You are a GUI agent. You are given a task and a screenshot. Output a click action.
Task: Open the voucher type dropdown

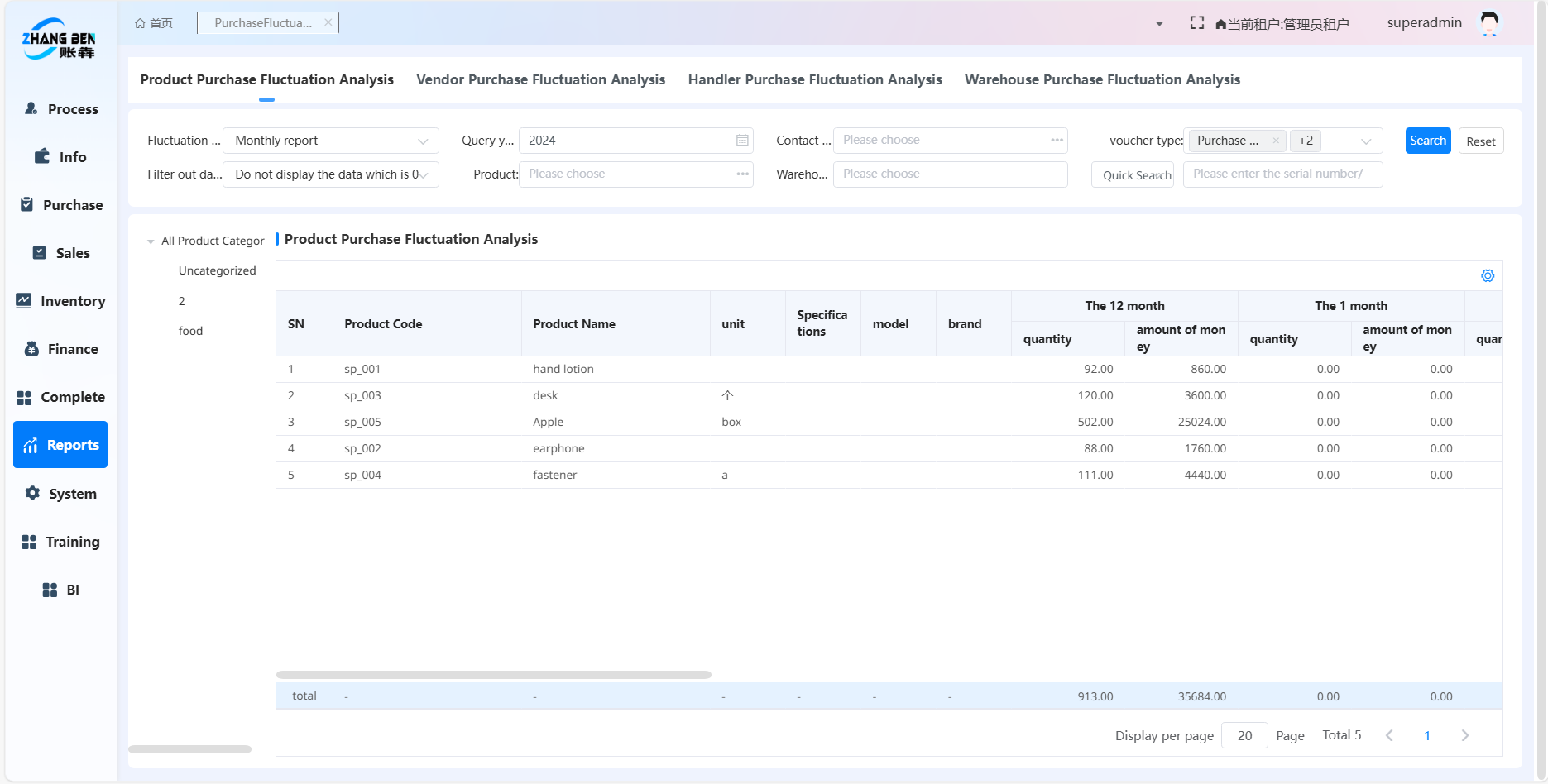click(x=1366, y=141)
